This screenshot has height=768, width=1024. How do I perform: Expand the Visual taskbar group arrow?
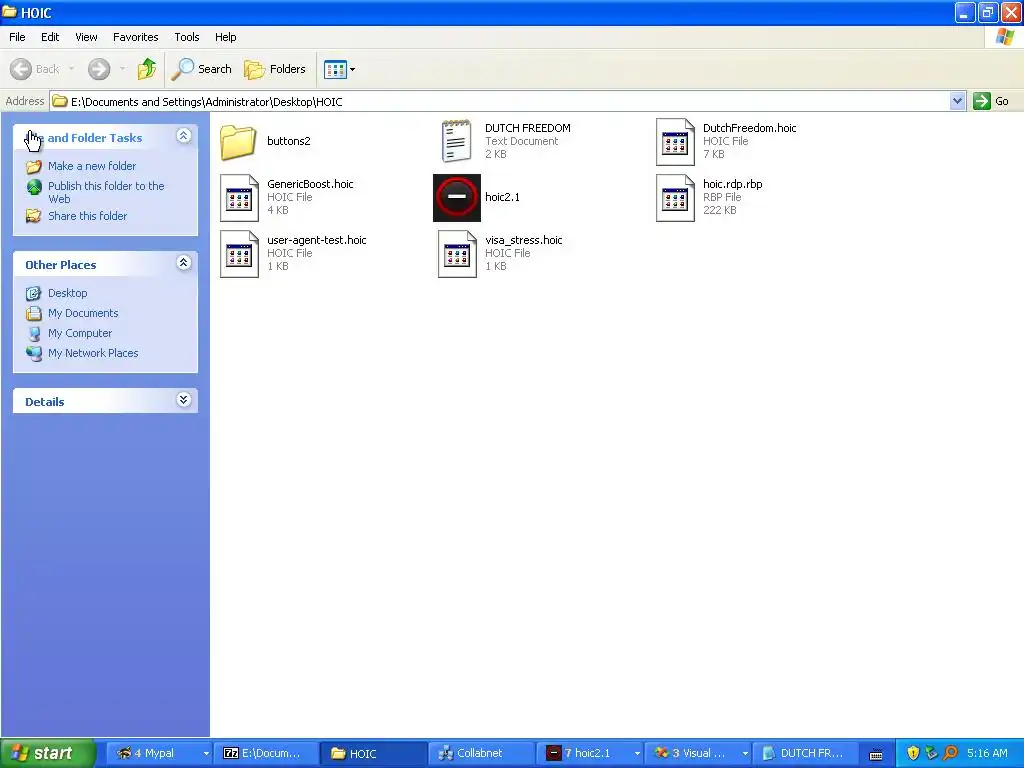744,754
